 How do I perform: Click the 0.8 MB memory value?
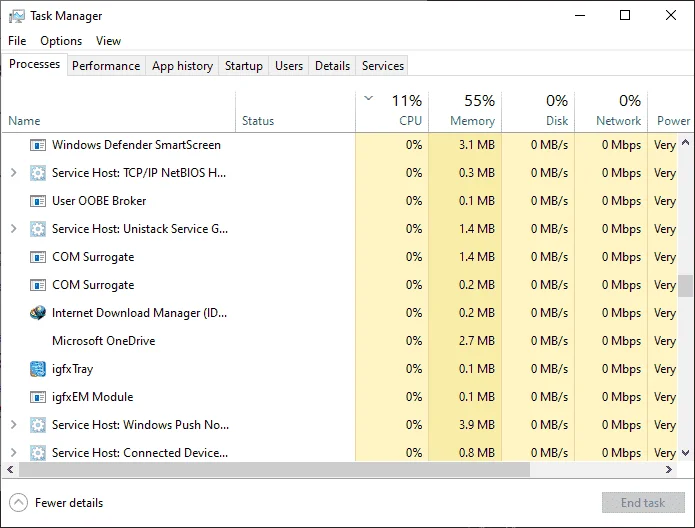coord(476,453)
